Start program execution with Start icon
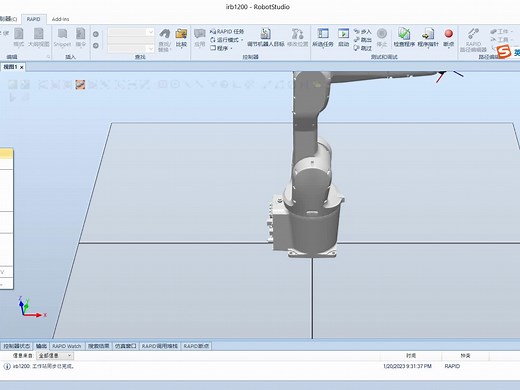Viewport: 520px width, 390px height. point(343,37)
